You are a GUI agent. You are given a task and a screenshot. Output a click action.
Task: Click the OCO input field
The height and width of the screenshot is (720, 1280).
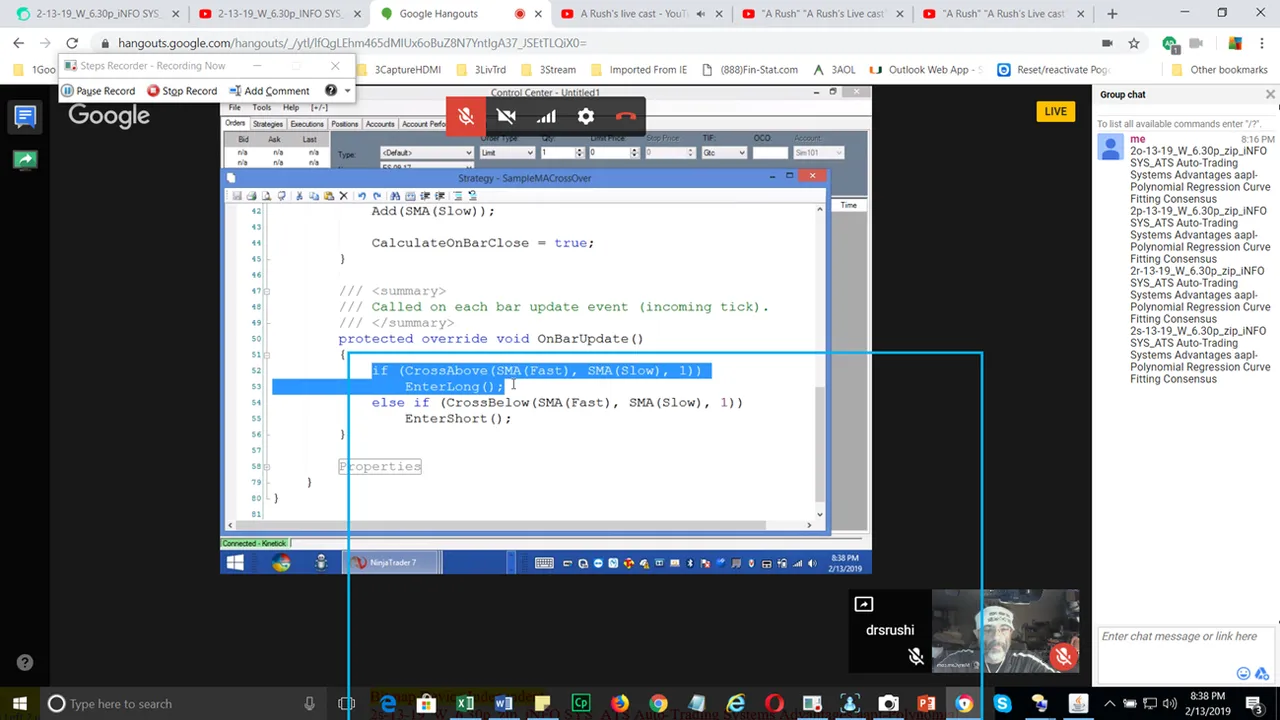click(x=769, y=153)
